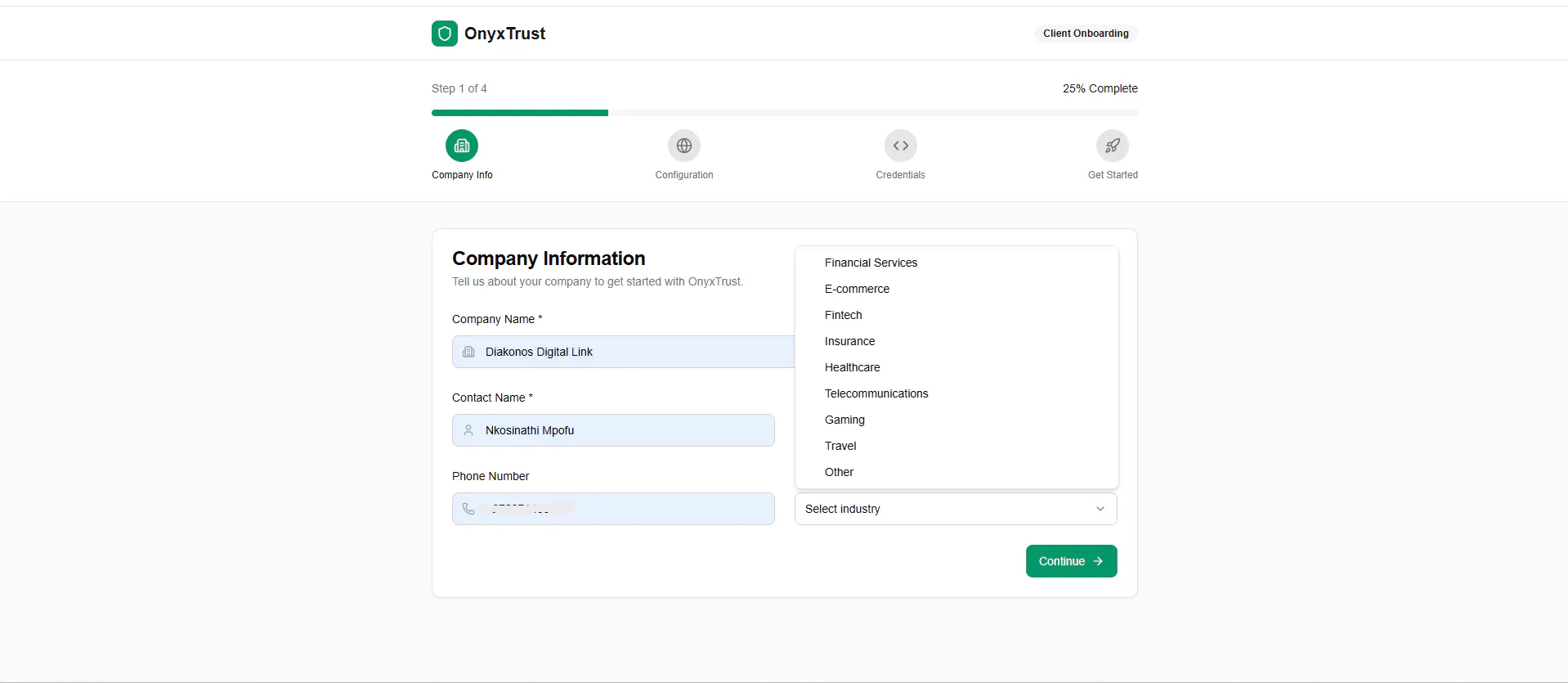Click the OnyxTrust shield logo icon
1568x683 pixels.
(x=445, y=34)
